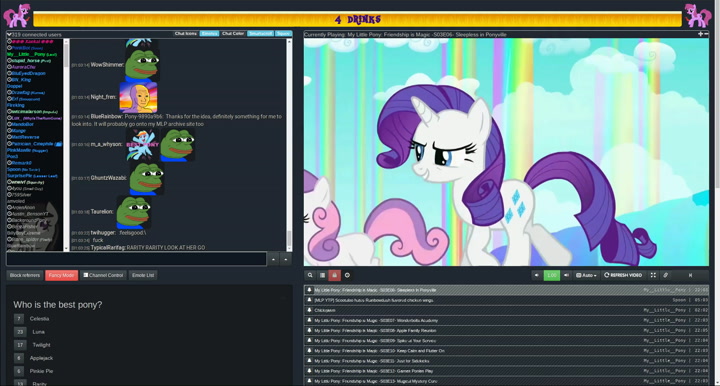The image size is (720, 386).
Task: Click user BlueEyedDragon in user list
Action: 28,73
